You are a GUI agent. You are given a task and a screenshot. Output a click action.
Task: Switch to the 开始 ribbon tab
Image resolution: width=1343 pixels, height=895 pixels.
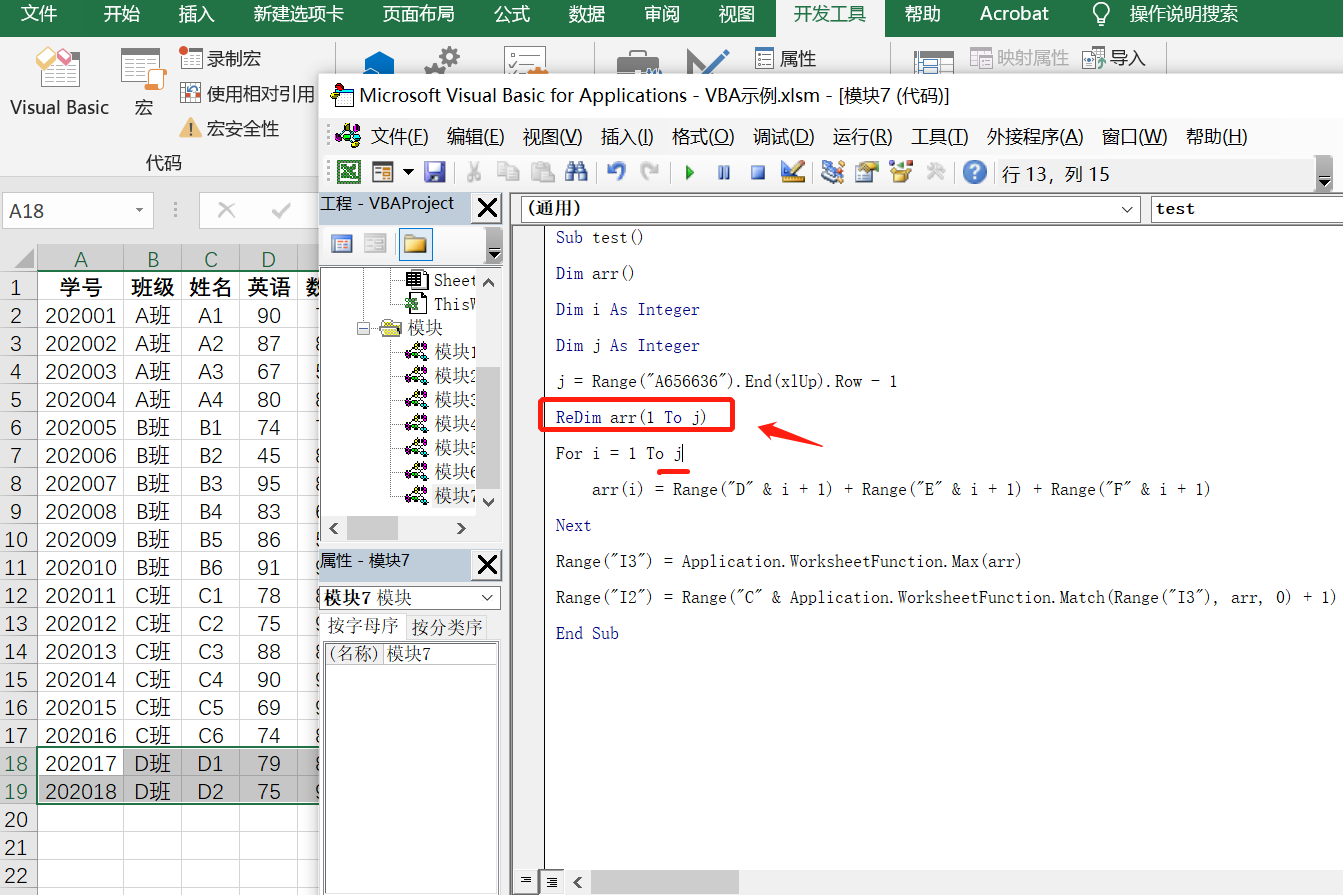[122, 14]
